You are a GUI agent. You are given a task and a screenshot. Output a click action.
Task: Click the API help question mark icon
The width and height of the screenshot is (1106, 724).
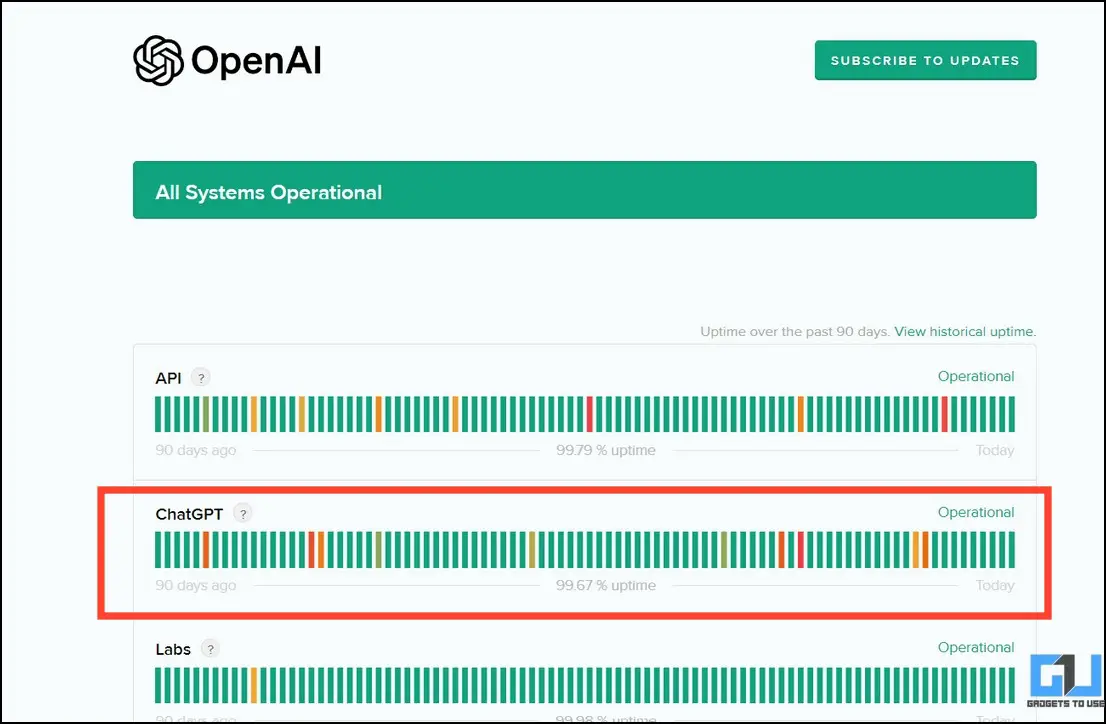click(201, 378)
